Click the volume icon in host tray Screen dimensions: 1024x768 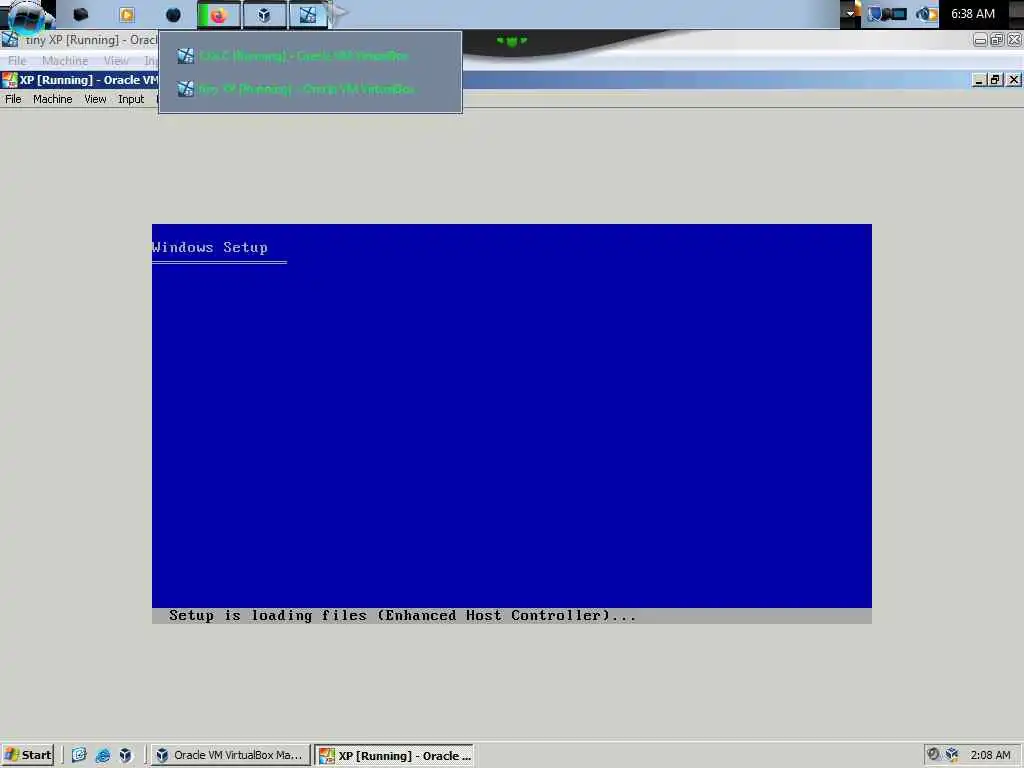point(926,14)
